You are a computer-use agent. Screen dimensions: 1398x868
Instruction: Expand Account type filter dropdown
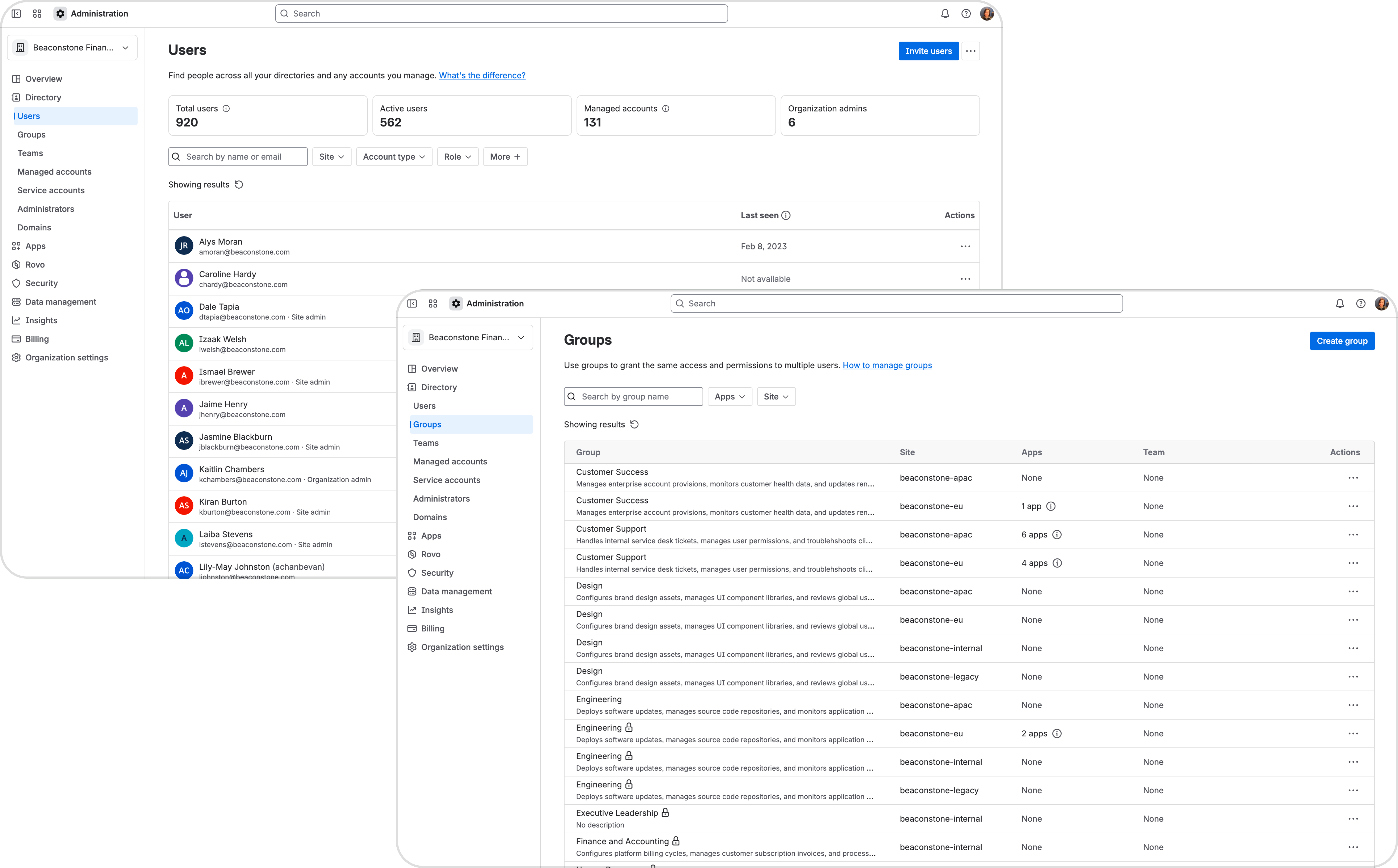pyautogui.click(x=394, y=157)
